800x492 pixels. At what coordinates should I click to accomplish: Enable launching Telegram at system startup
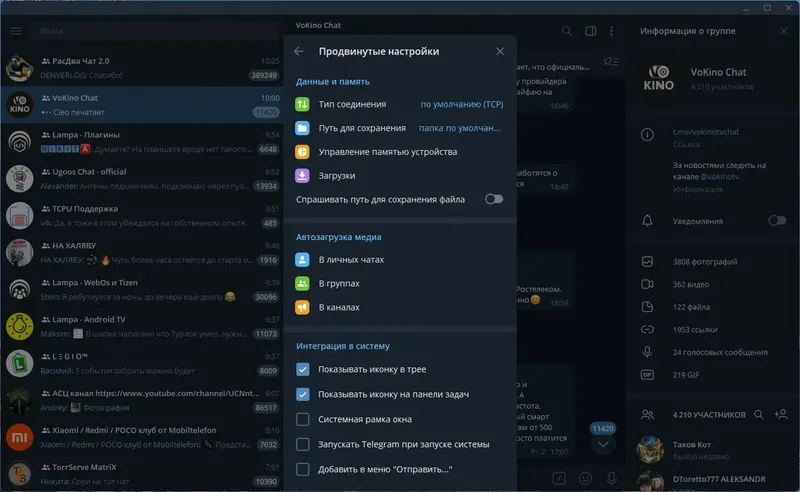(x=303, y=444)
